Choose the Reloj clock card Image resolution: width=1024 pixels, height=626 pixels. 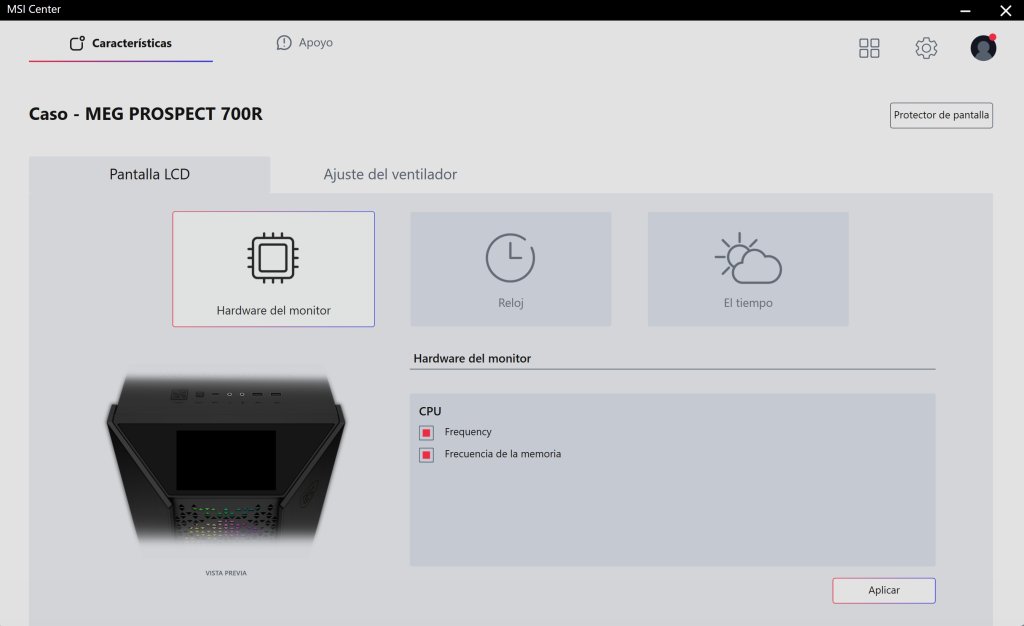pos(511,269)
